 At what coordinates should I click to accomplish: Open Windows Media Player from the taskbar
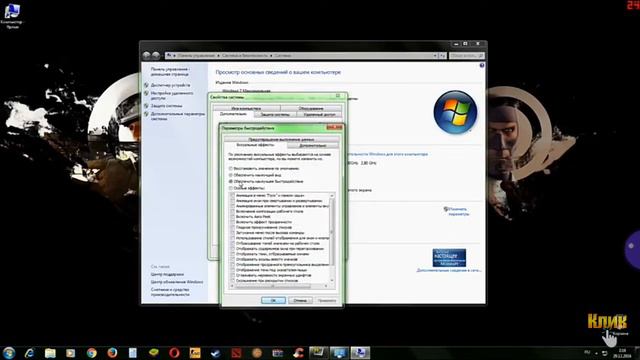[x=71, y=353]
